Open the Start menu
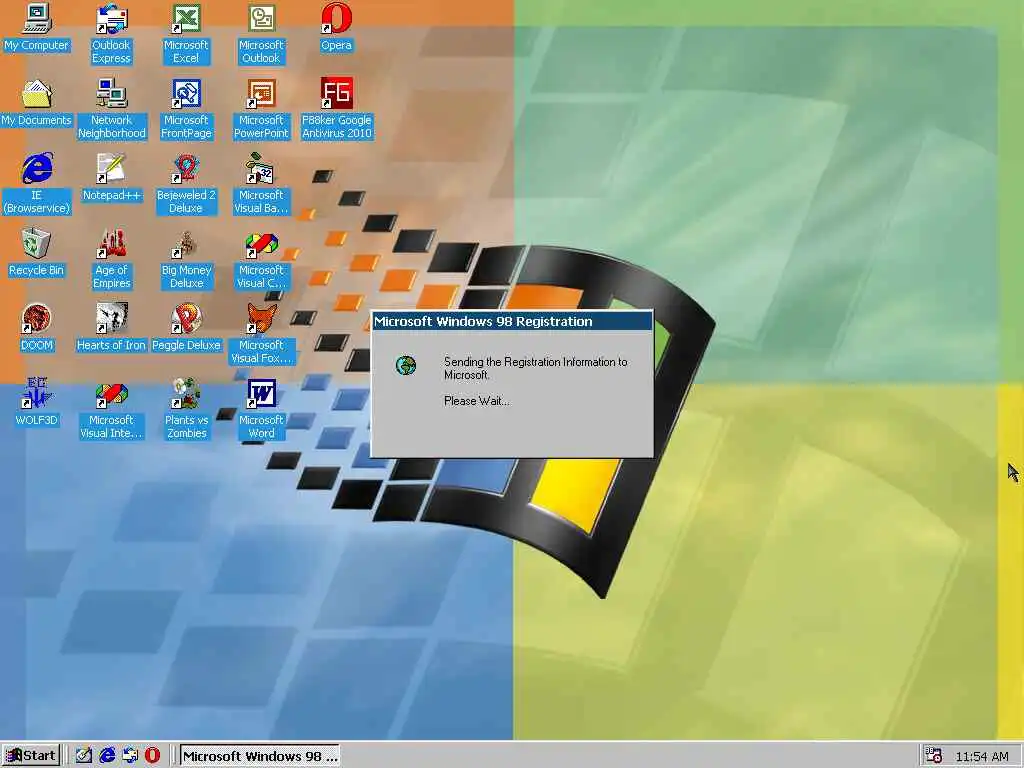1024x768 pixels. (x=31, y=756)
